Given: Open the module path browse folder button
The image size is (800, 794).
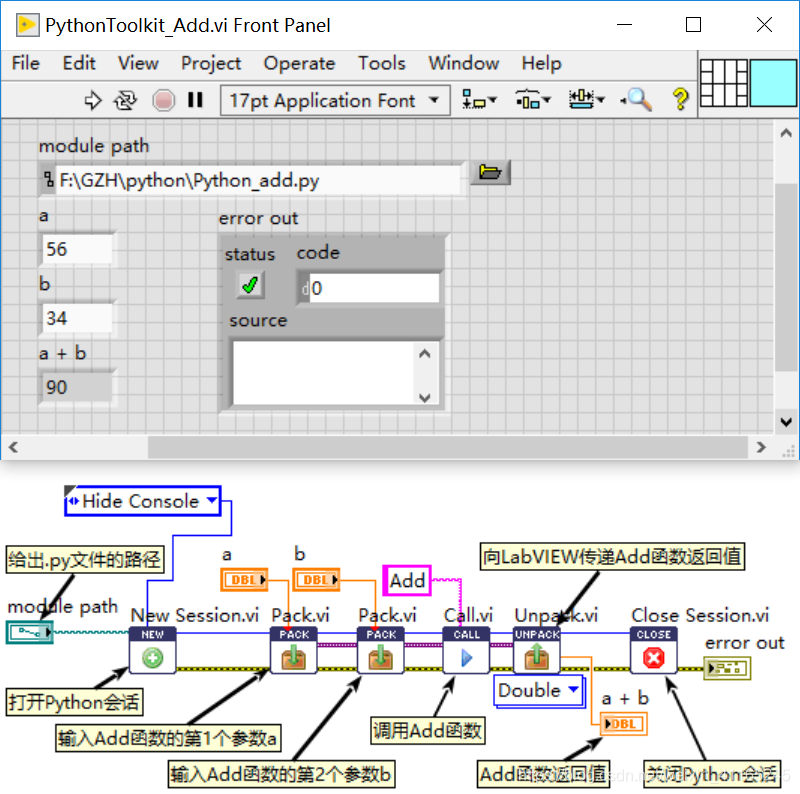Looking at the screenshot, I should point(490,172).
